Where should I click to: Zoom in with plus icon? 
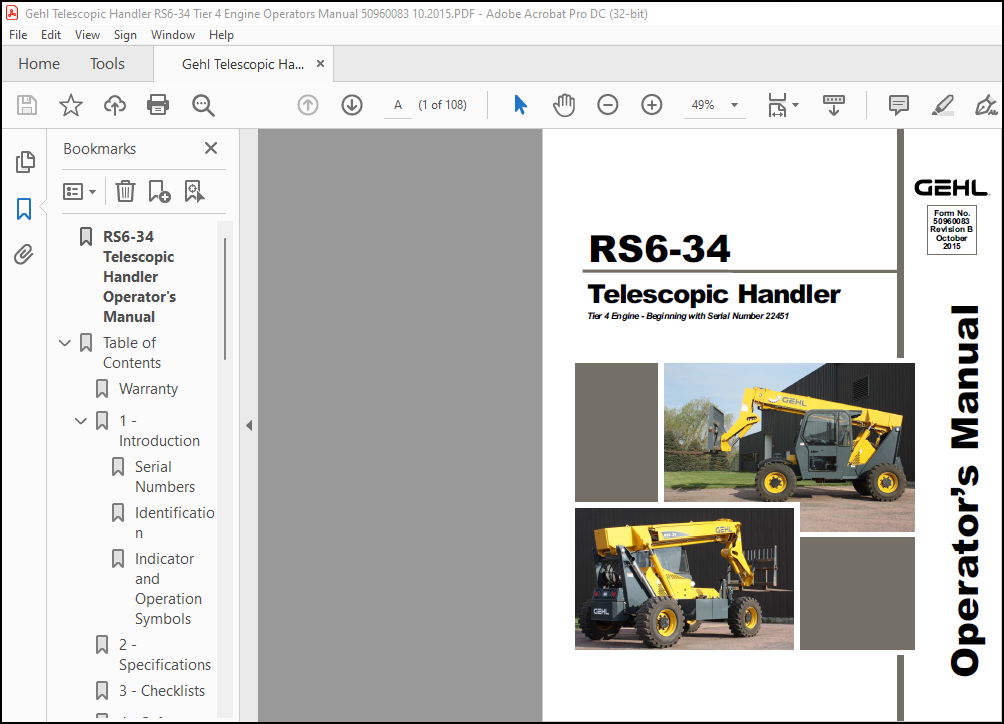coord(651,105)
